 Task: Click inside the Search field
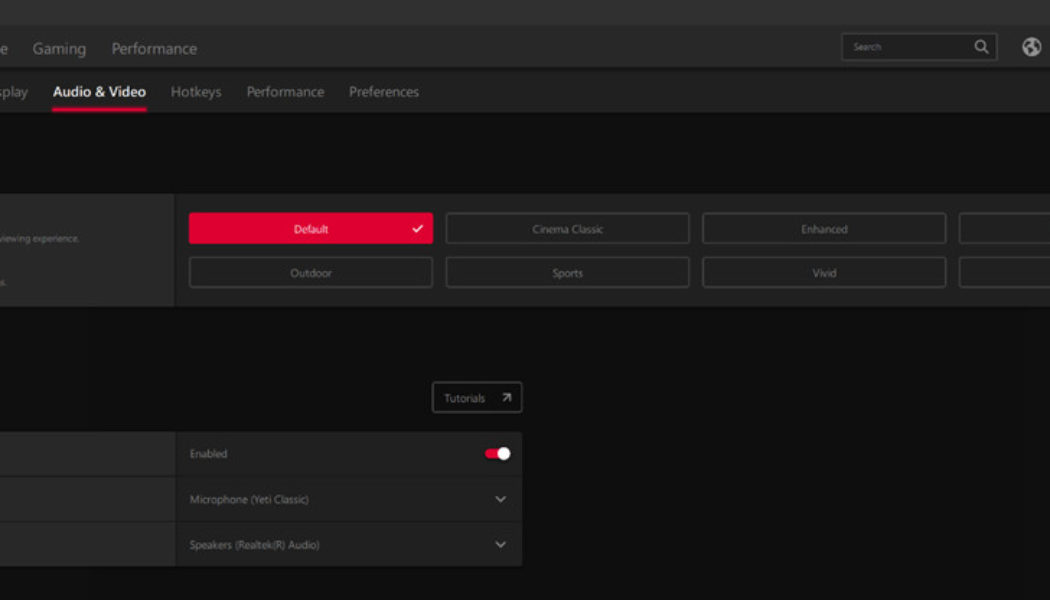[x=905, y=46]
